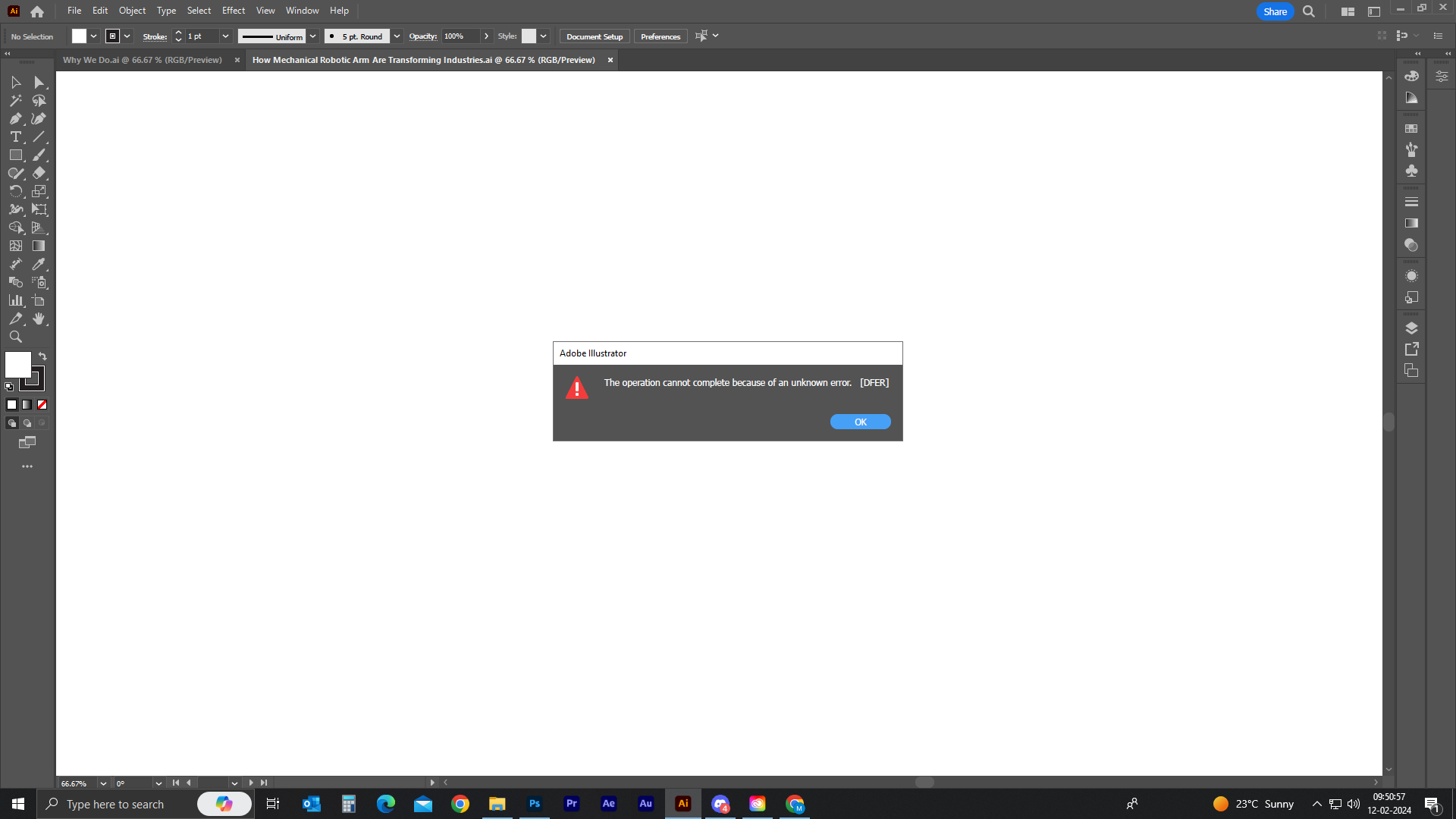Click OK to dismiss the error dialog
The height and width of the screenshot is (819, 1456).
pyautogui.click(x=860, y=422)
